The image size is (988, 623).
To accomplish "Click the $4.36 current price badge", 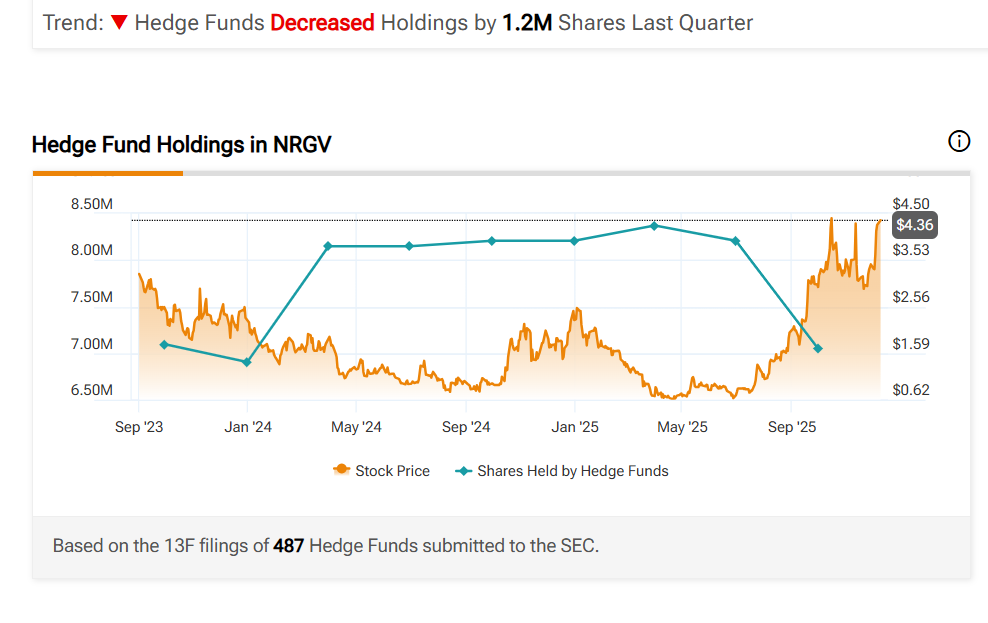I will click(x=914, y=225).
